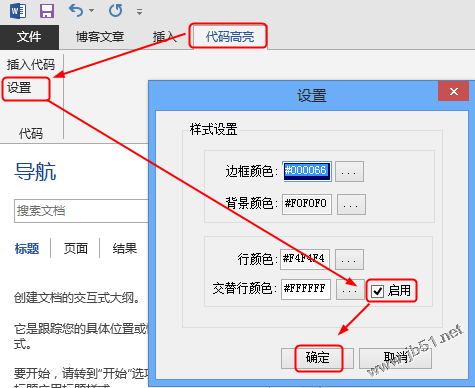Open the undo history dropdown arrow
The image size is (475, 388).
tap(91, 11)
